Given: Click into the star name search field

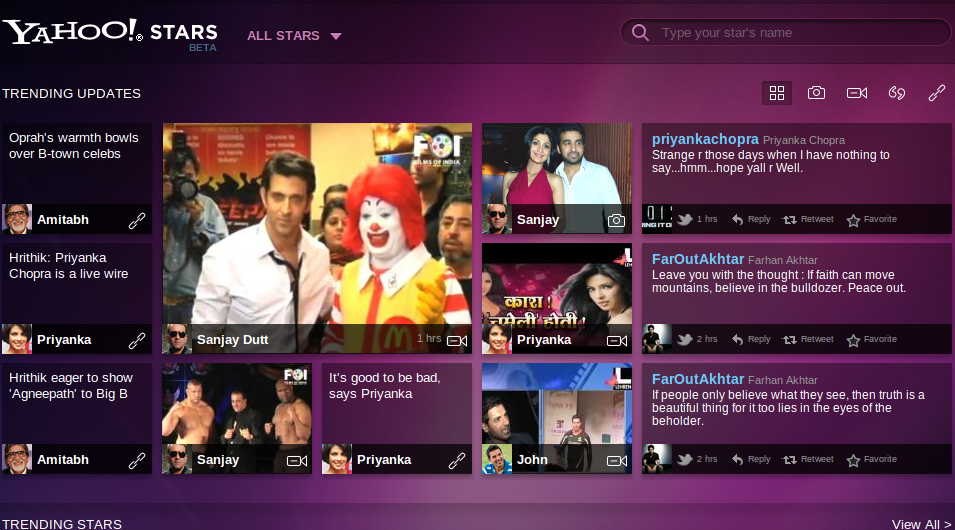Looking at the screenshot, I should coord(786,32).
